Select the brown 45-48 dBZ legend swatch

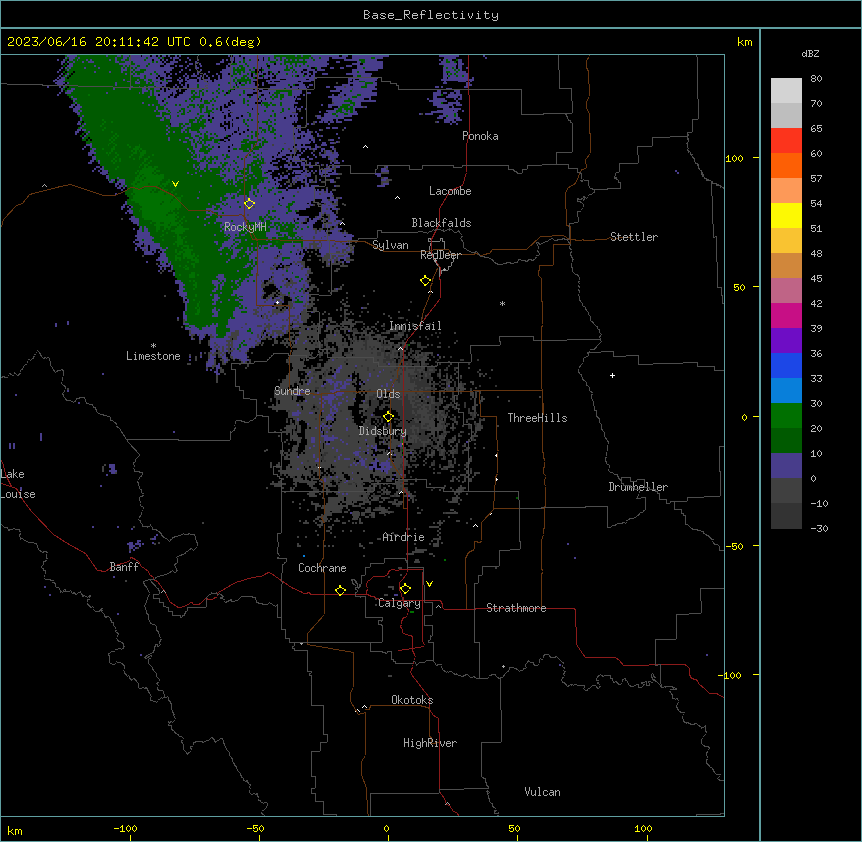pos(786,265)
